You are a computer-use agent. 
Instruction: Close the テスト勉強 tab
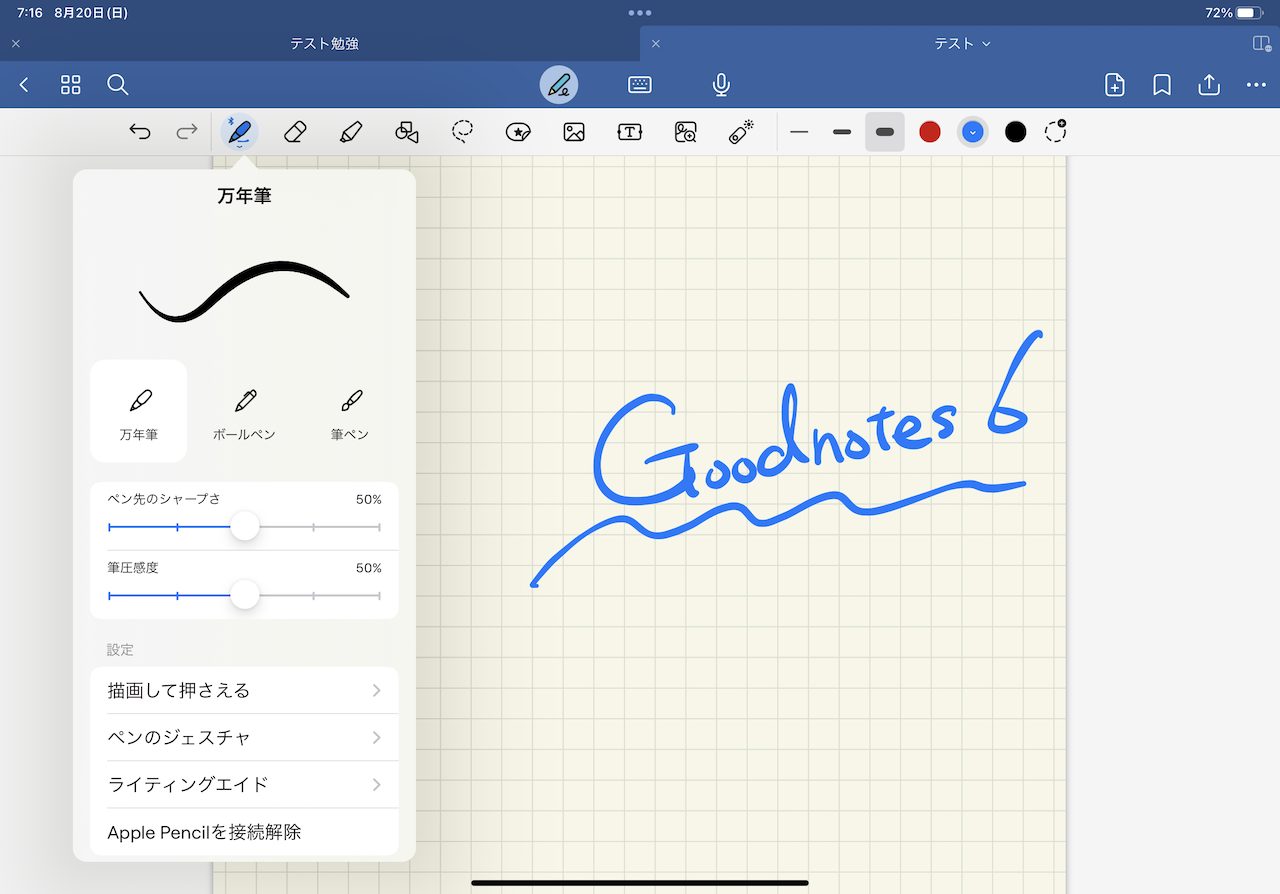pos(16,44)
